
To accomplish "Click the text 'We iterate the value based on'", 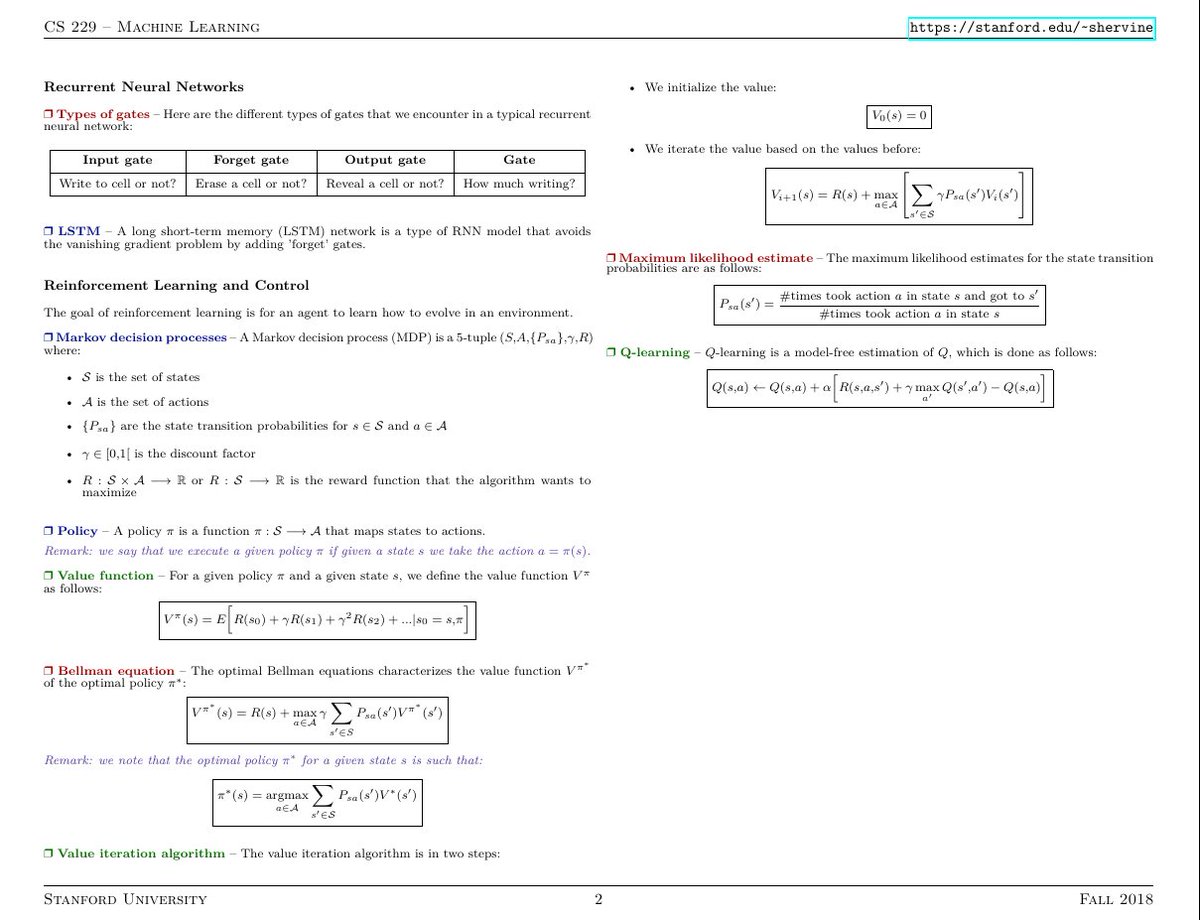I will (783, 149).
